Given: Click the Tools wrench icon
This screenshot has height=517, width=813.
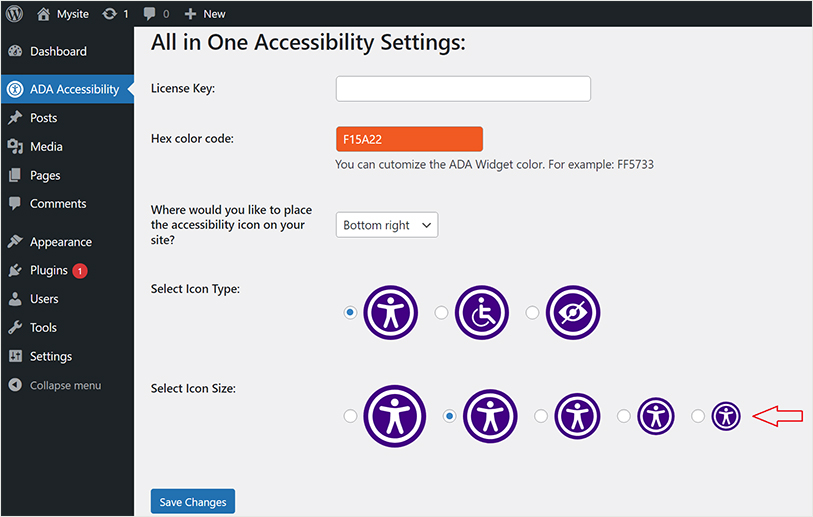Looking at the screenshot, I should point(16,327).
